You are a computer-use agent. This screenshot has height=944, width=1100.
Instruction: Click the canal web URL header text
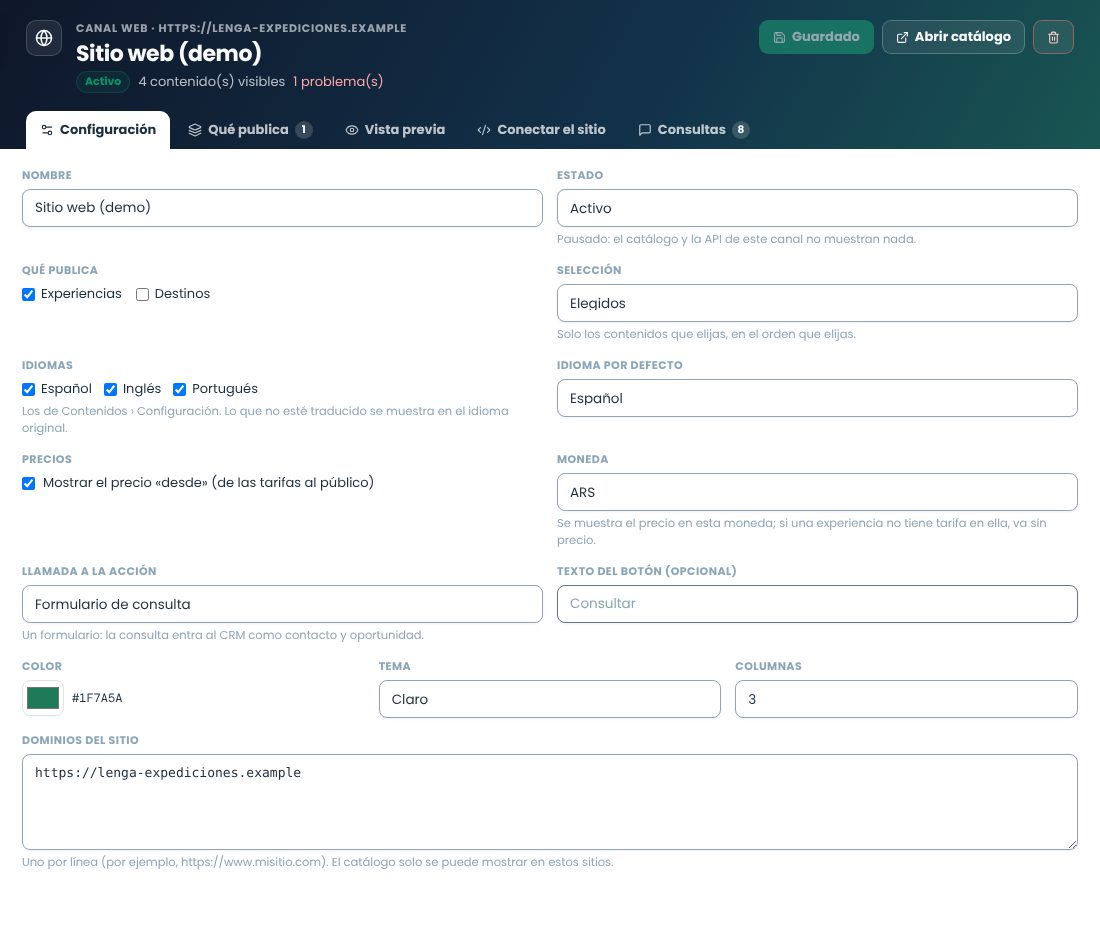(x=241, y=28)
